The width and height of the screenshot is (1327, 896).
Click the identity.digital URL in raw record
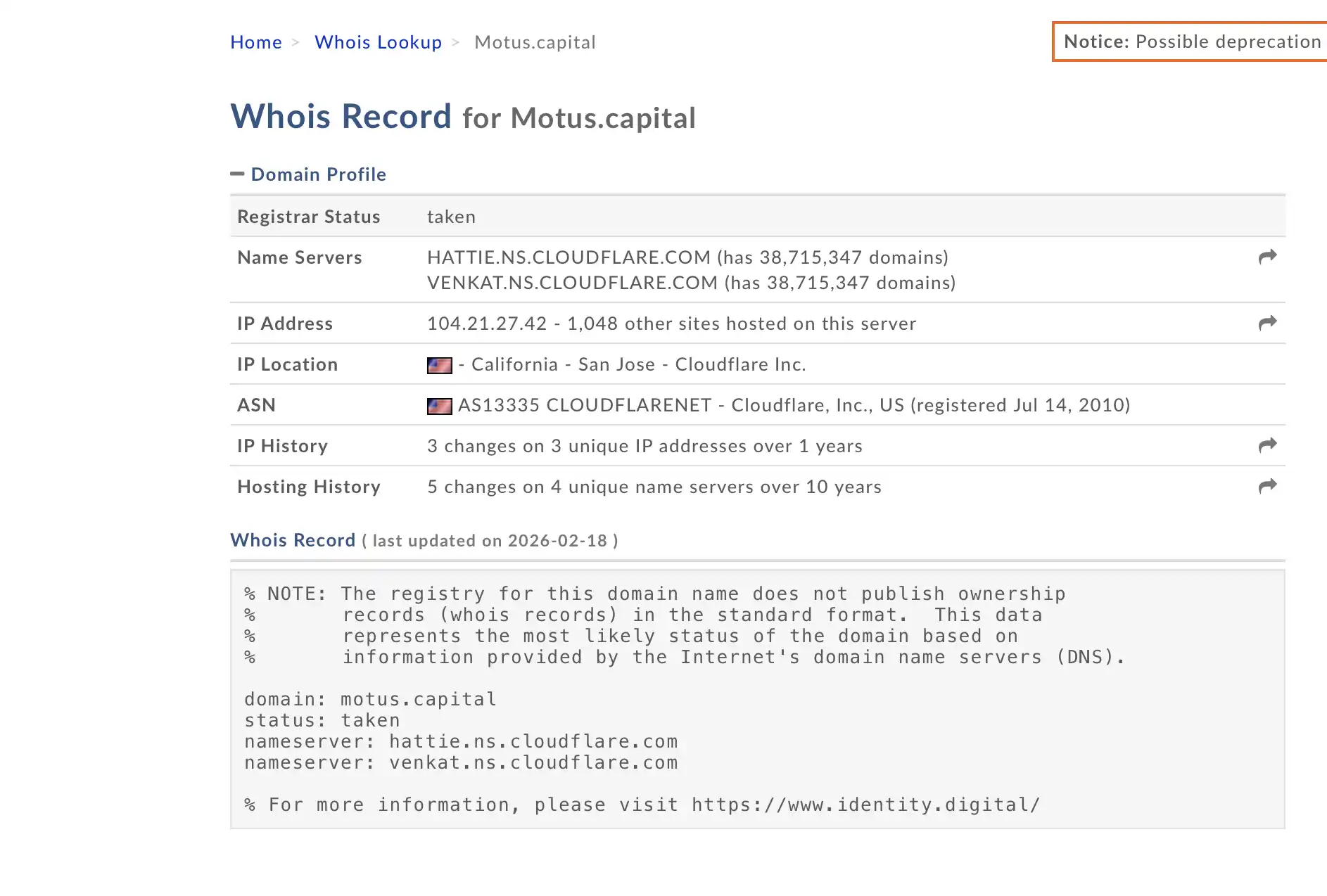(865, 805)
